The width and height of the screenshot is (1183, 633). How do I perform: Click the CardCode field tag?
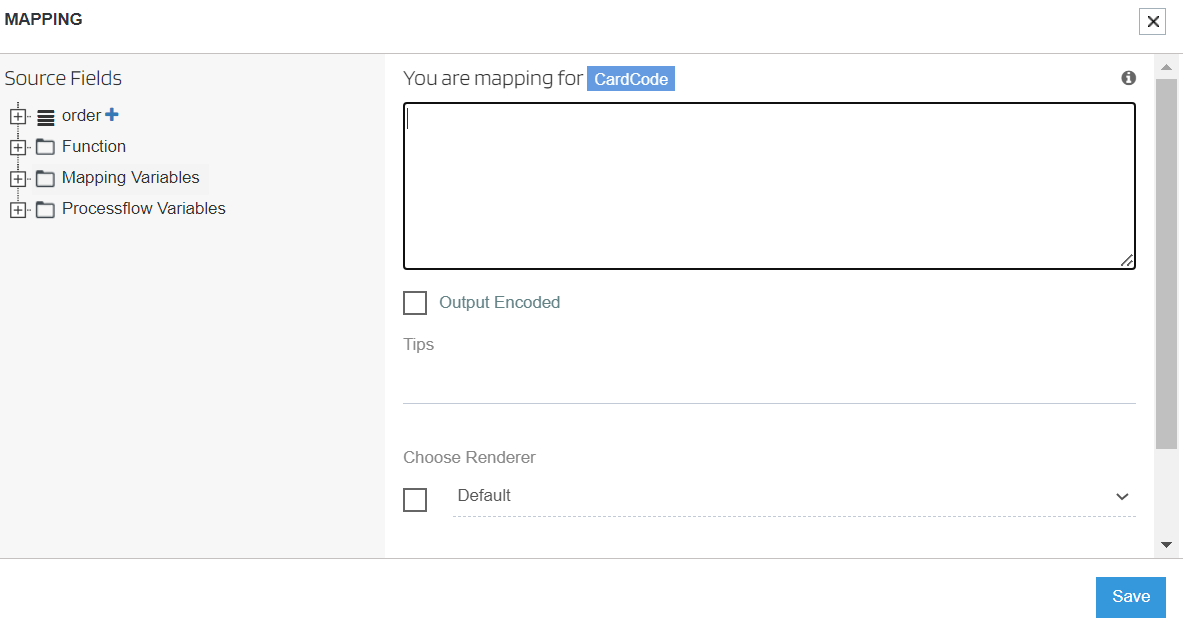(630, 79)
